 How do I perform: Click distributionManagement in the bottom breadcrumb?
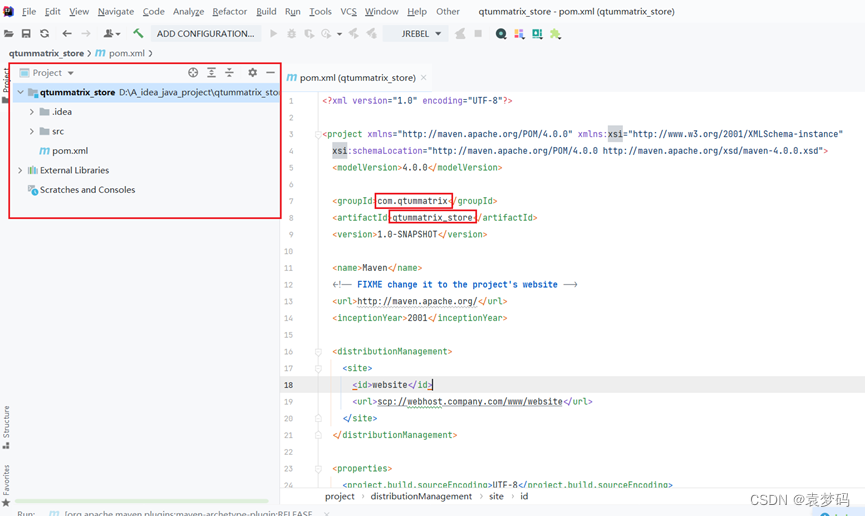tap(421, 497)
